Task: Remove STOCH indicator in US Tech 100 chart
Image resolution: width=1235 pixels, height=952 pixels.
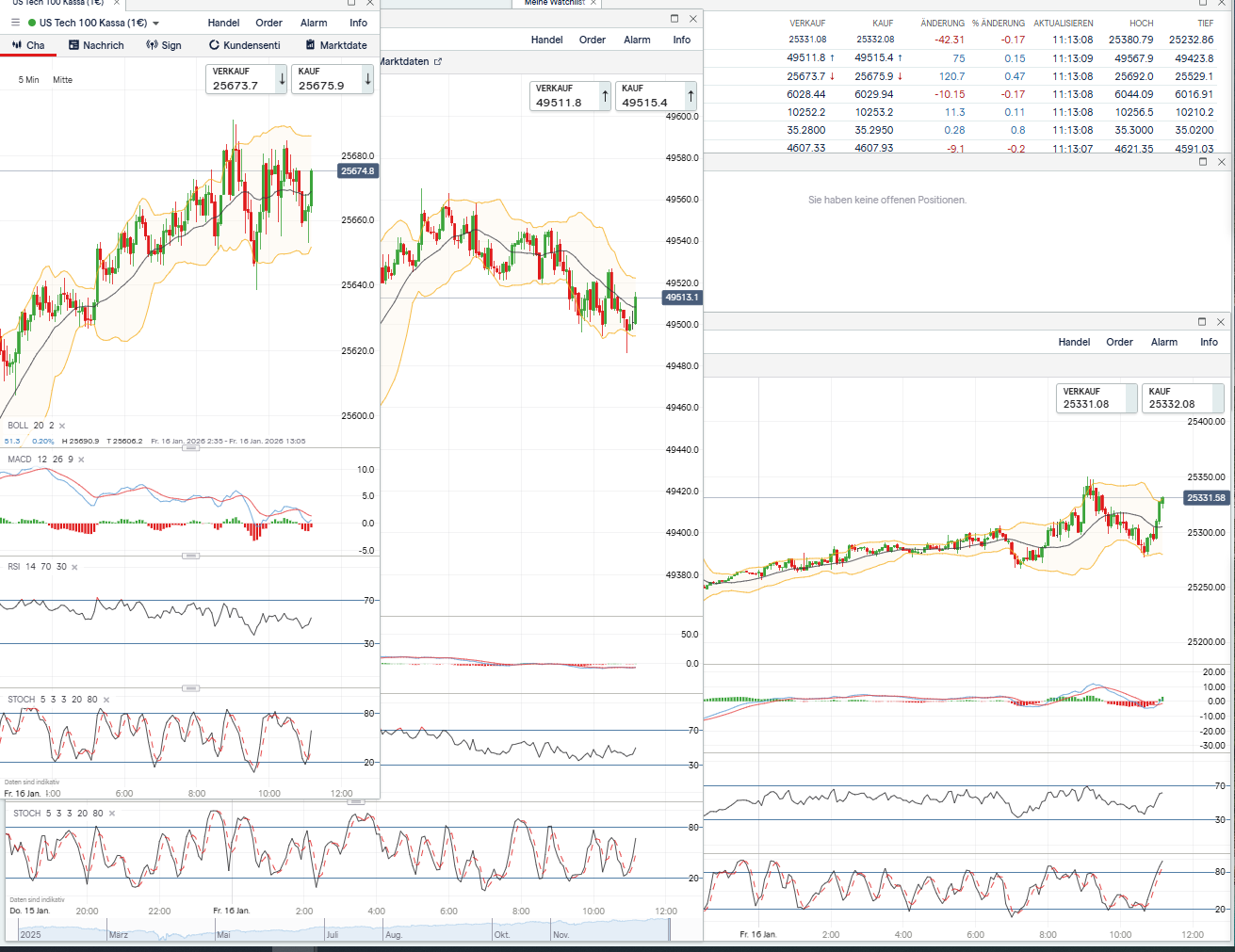Action: (106, 700)
